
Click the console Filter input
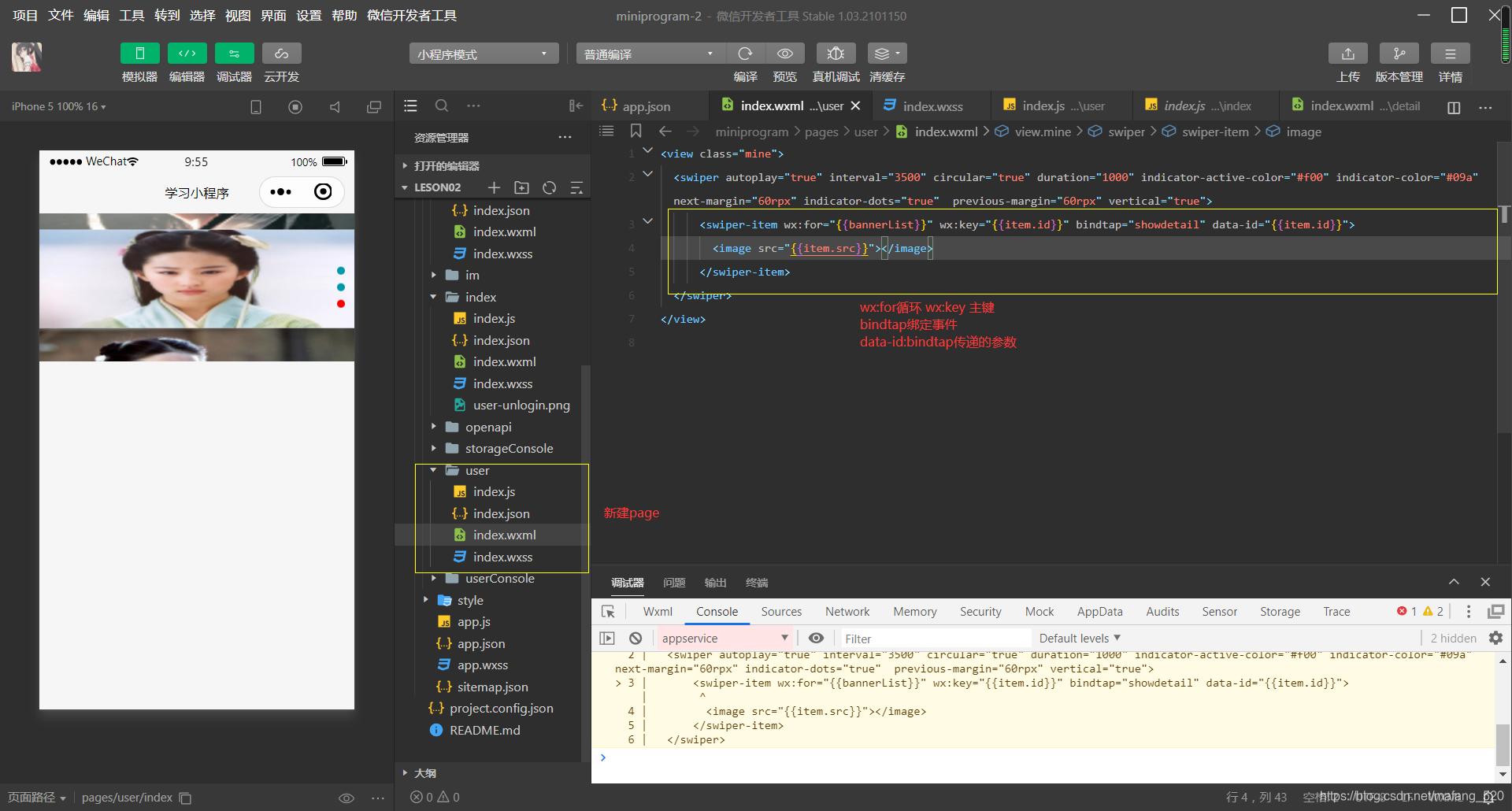click(x=935, y=639)
